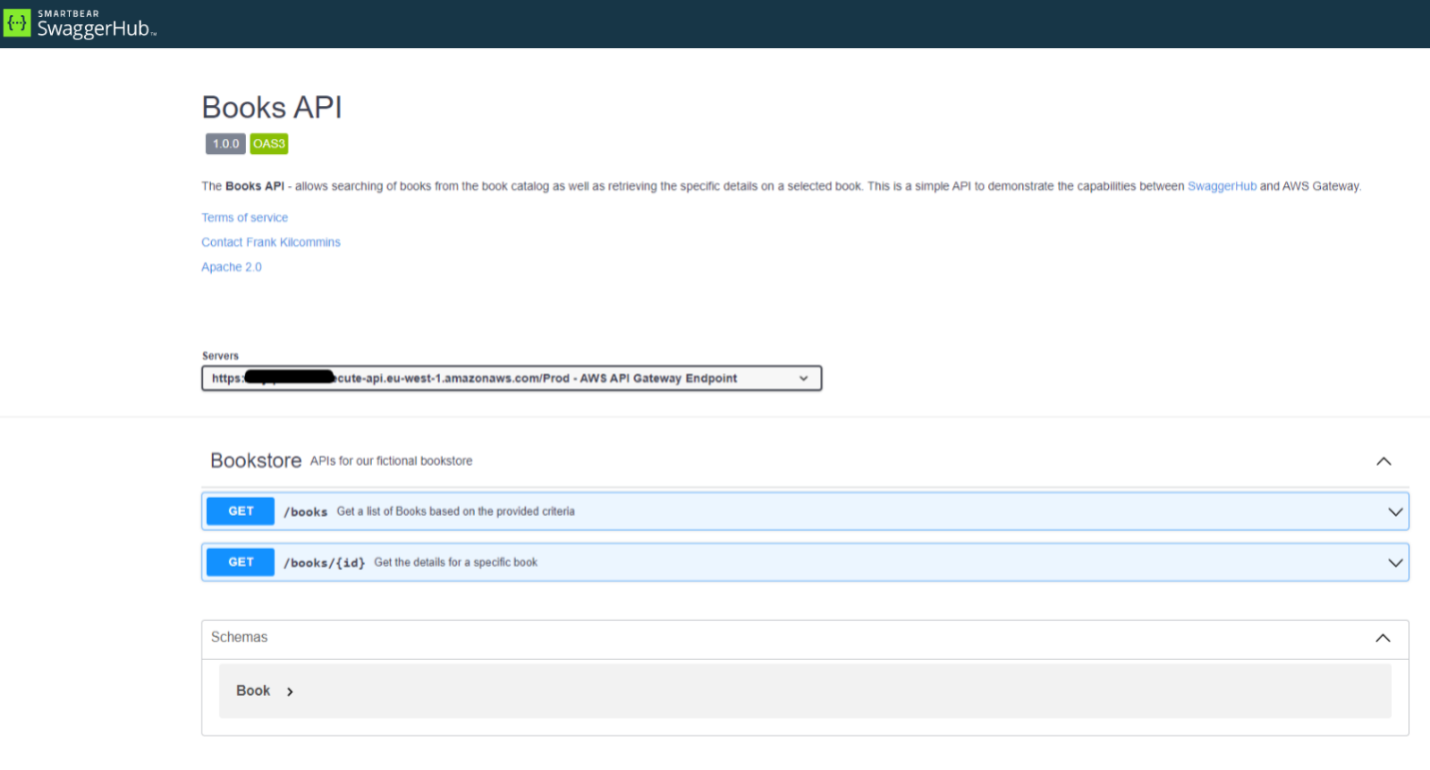
Task: Open the Terms of service link
Action: 244,218
